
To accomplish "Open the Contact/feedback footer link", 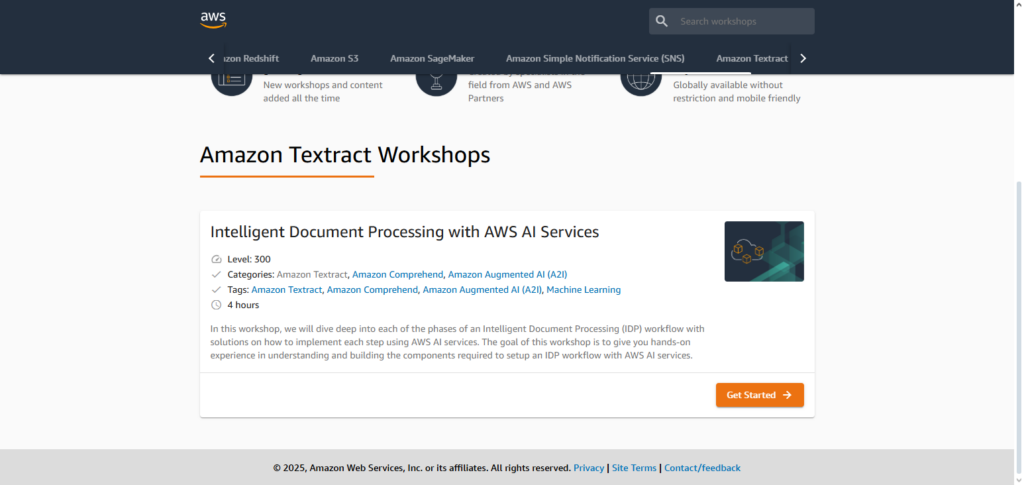I will [x=702, y=468].
